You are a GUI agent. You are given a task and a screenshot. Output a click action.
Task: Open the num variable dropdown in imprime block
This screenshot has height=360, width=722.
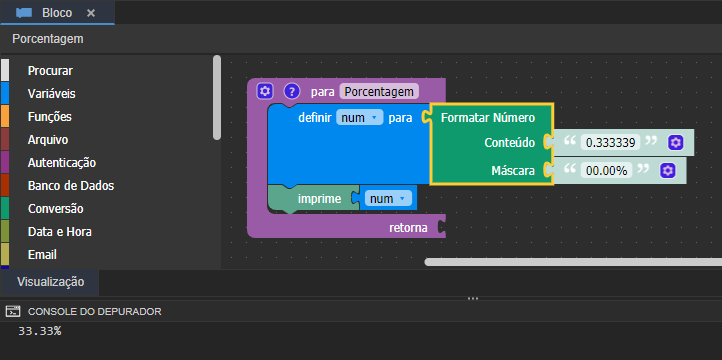(388, 199)
